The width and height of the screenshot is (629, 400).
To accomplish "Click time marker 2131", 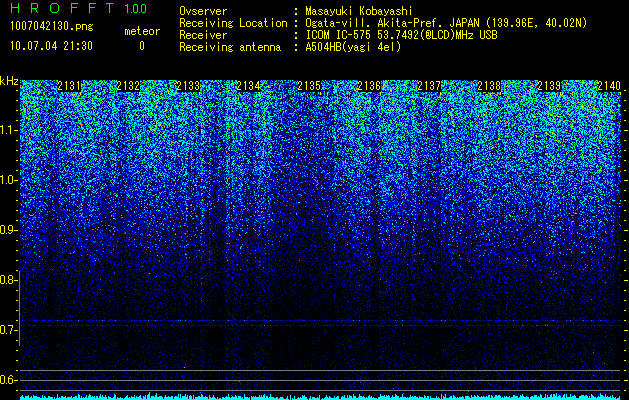I will 69,86.
